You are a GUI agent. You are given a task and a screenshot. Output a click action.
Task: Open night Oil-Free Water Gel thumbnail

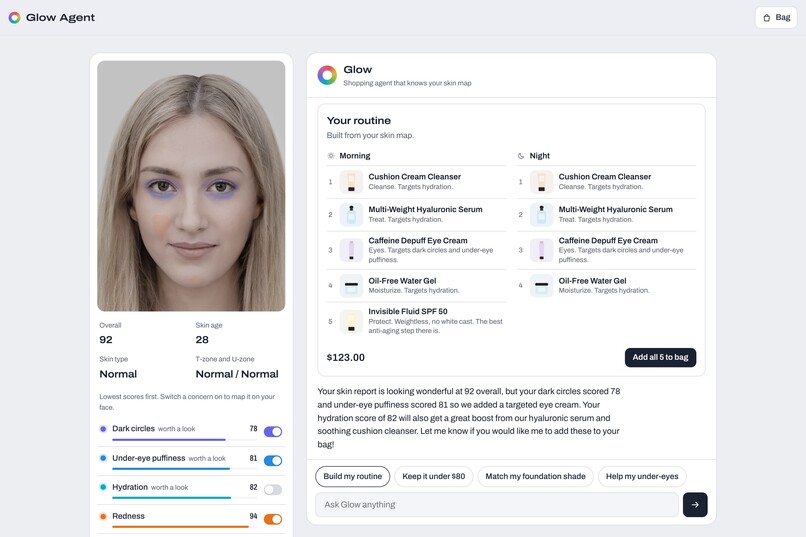(541, 285)
